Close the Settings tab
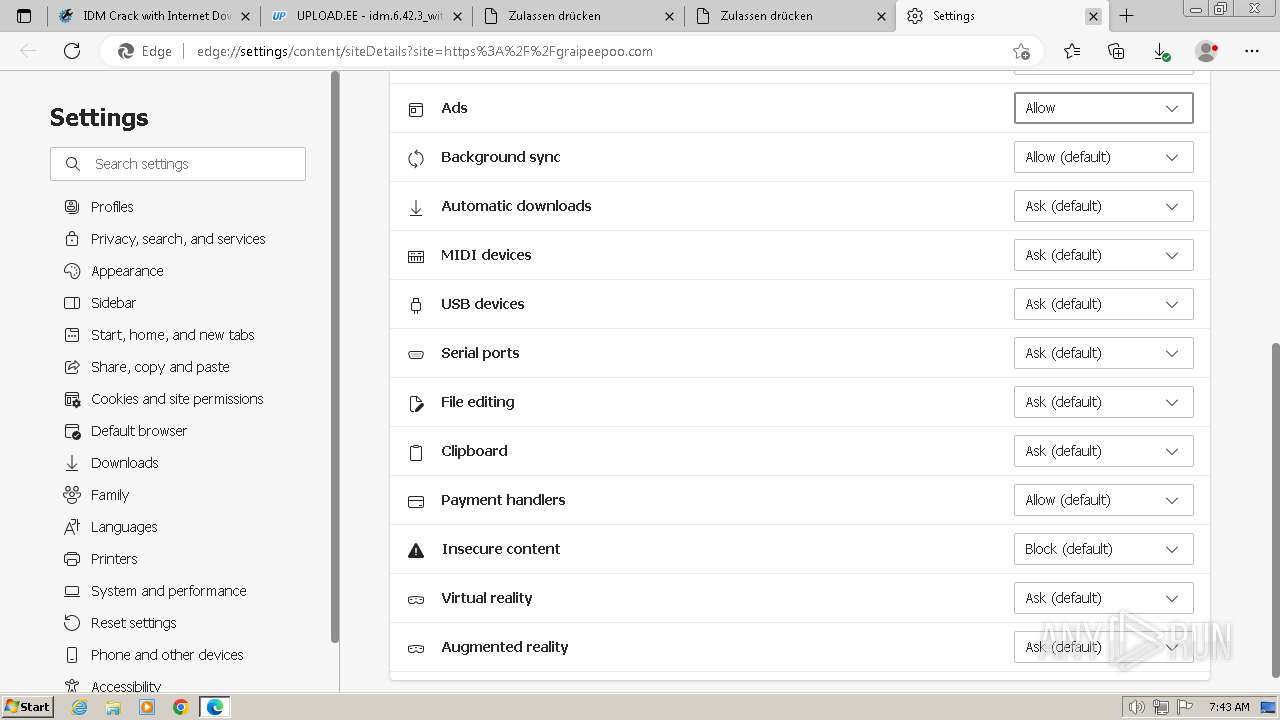1280x720 pixels. [1093, 16]
